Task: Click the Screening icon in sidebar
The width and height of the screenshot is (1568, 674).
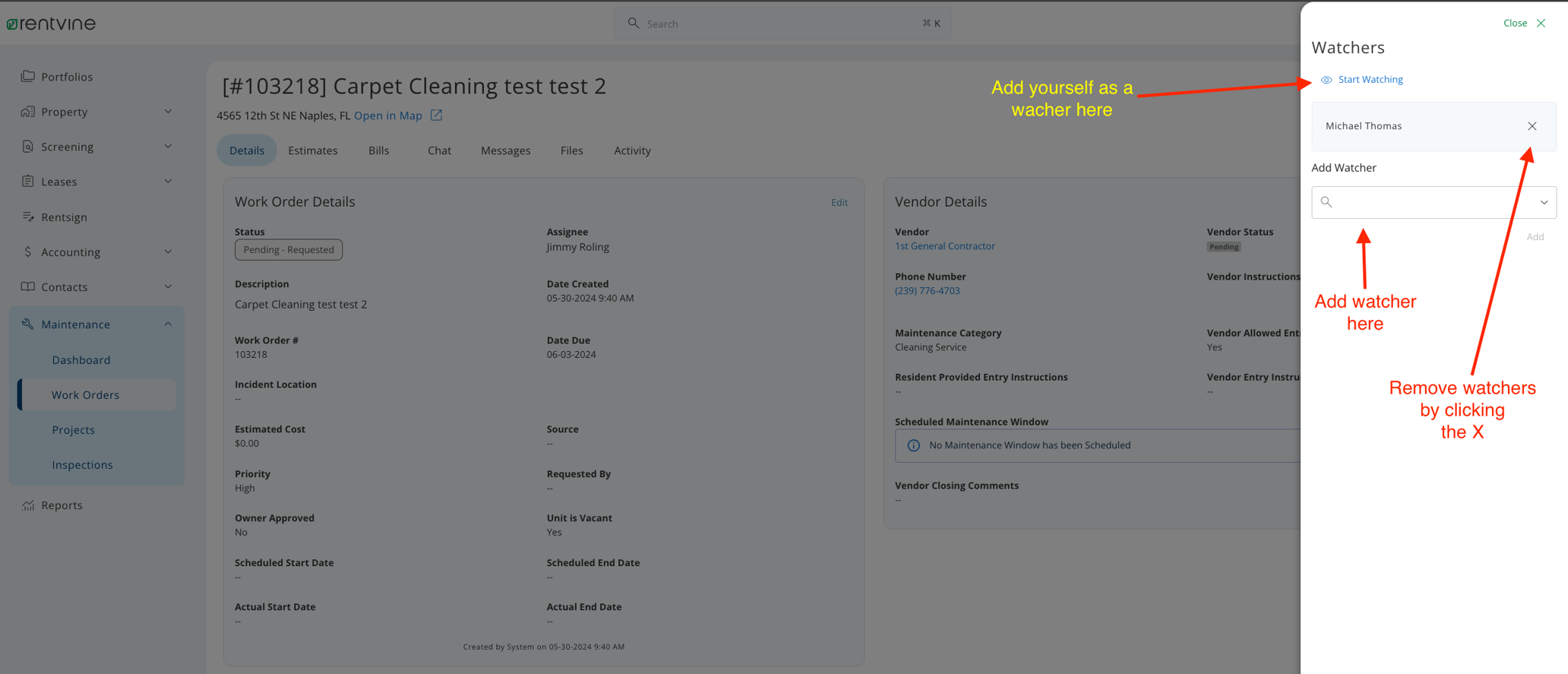Action: [x=28, y=147]
